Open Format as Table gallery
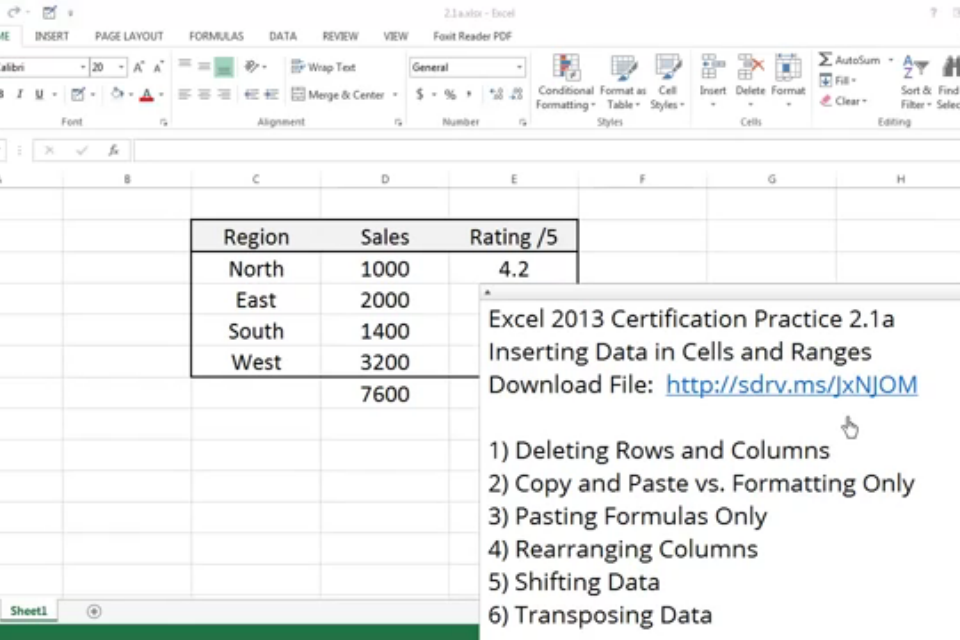The image size is (960, 640). (623, 82)
